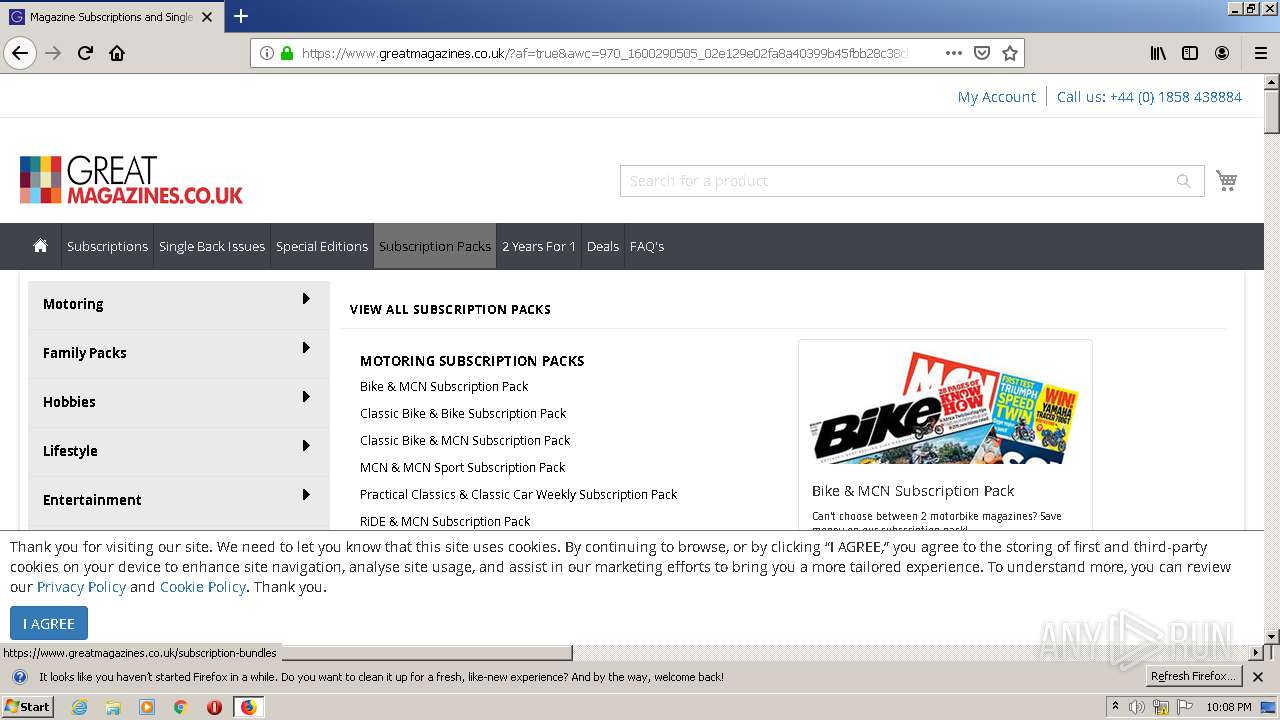Open the My Account link
This screenshot has width=1280, height=720.
tap(997, 97)
